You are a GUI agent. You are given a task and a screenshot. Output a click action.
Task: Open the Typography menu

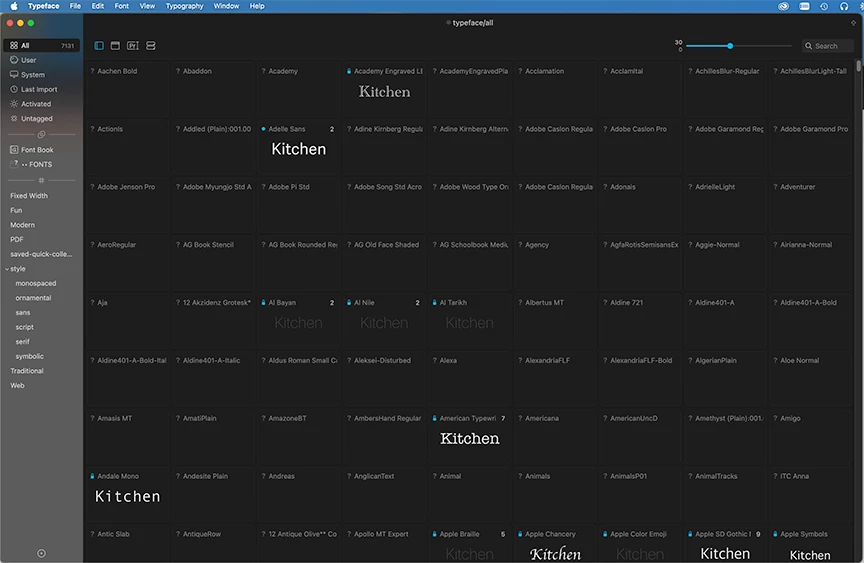pyautogui.click(x=185, y=6)
